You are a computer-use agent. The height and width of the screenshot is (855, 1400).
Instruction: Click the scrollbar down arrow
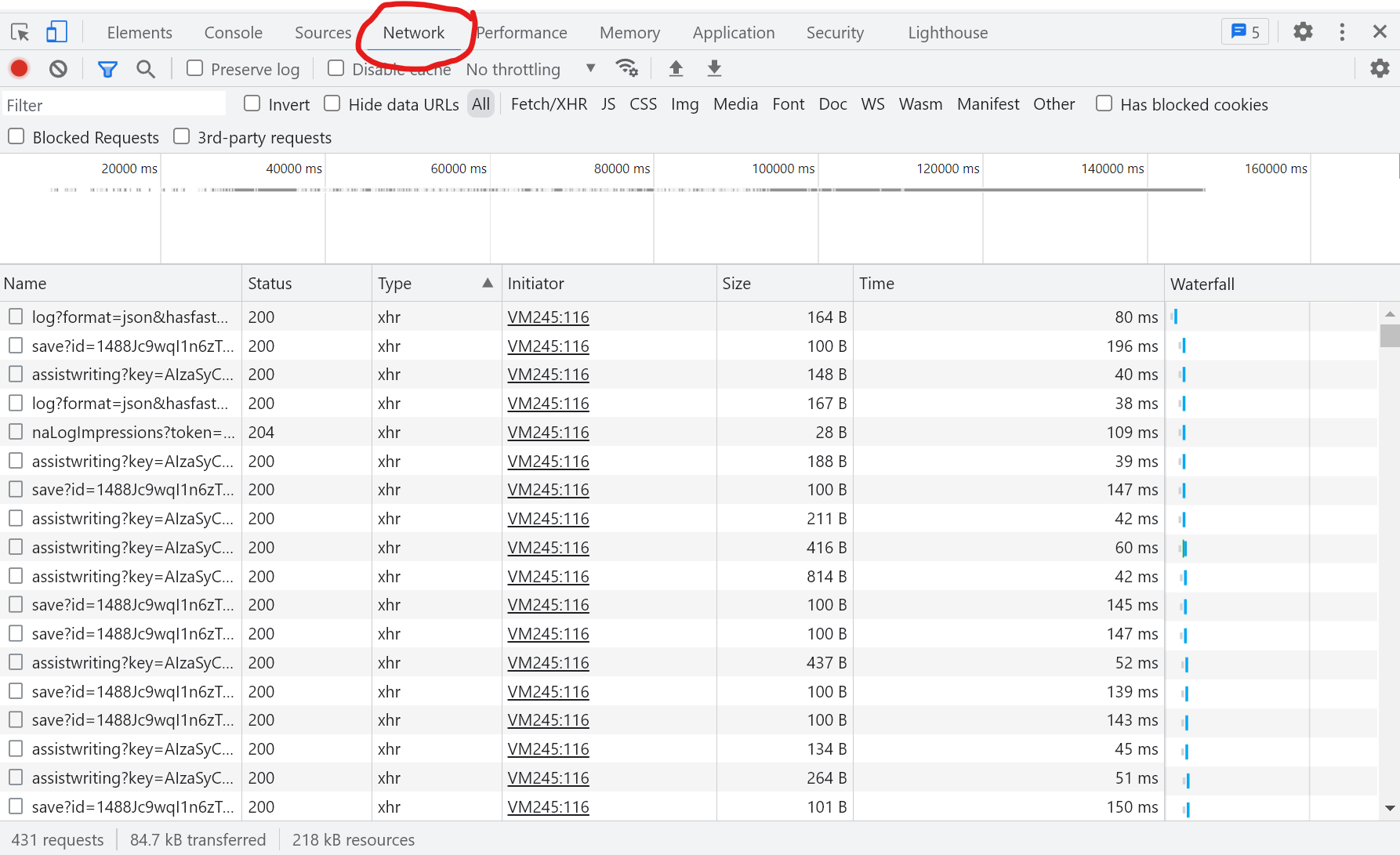[1390, 808]
